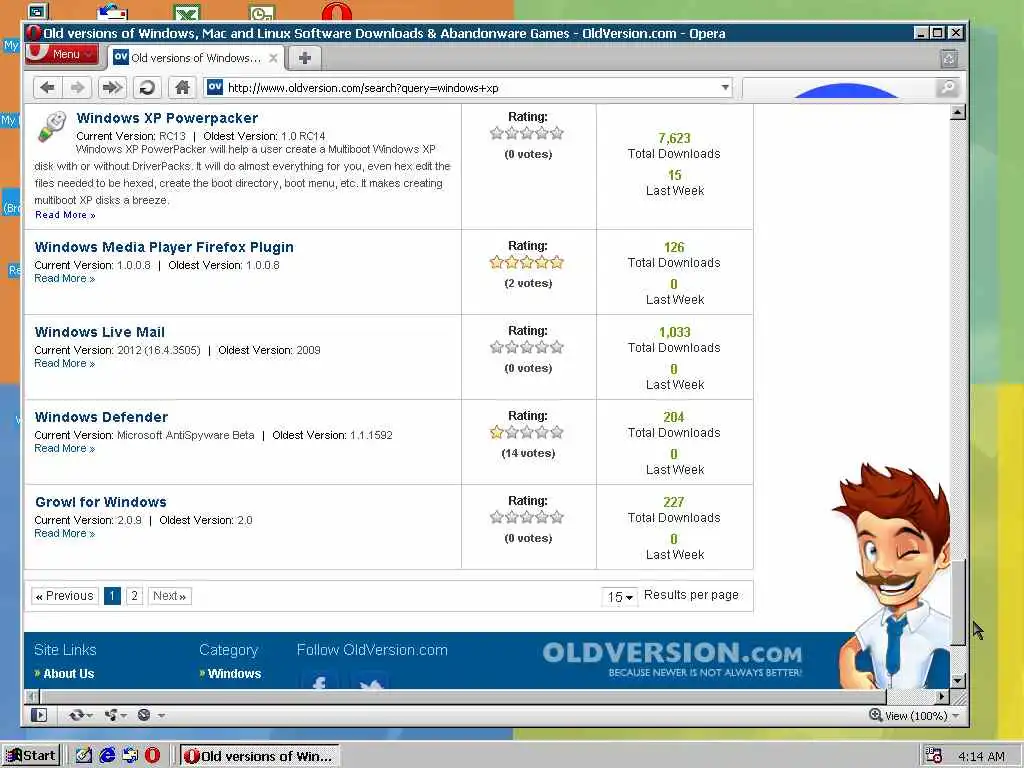This screenshot has width=1024, height=768.
Task: Expand the Opera Turbo dropdown arrow
Action: (x=161, y=716)
